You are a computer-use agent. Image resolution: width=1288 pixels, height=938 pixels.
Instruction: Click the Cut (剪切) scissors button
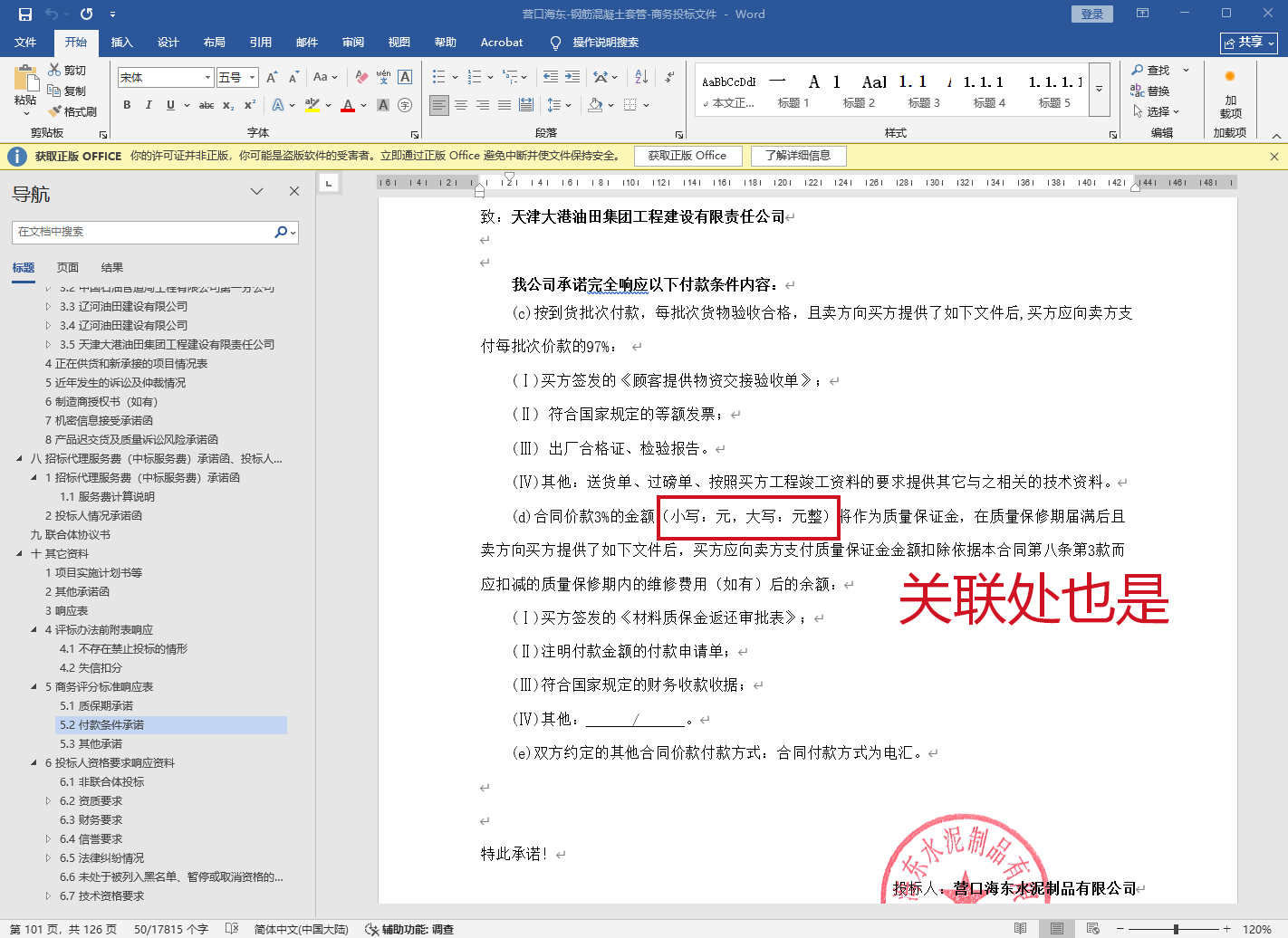tap(67, 70)
